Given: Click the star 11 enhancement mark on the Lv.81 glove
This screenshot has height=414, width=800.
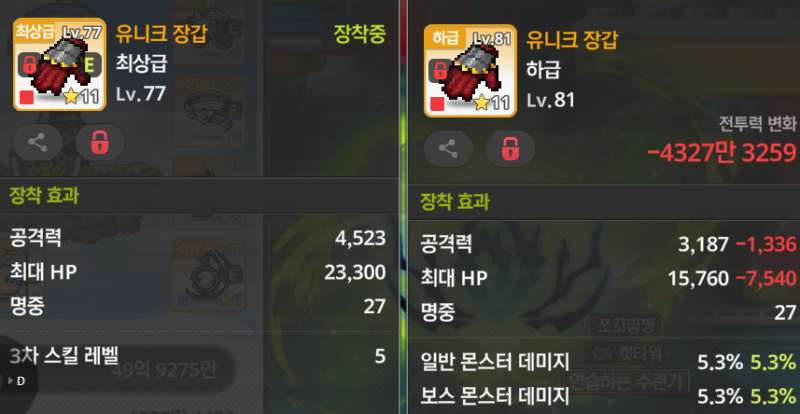Looking at the screenshot, I should click(492, 103).
